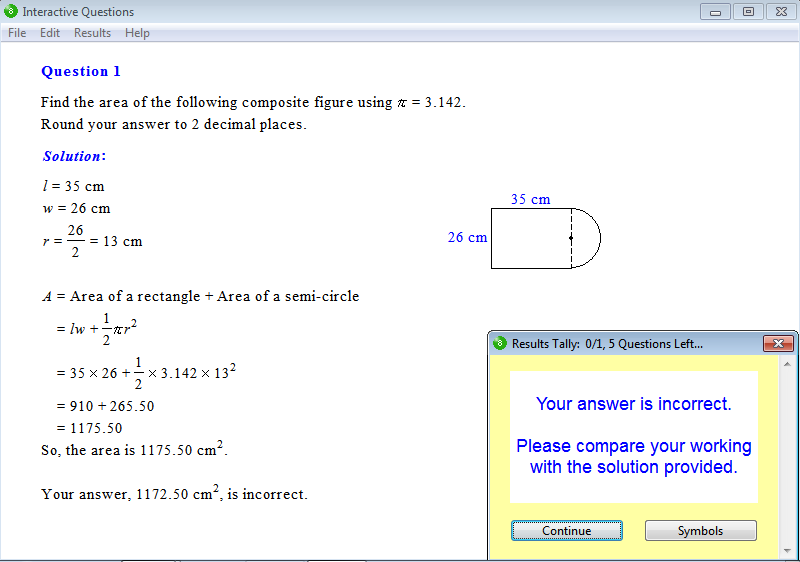The width and height of the screenshot is (800, 562).
Task: Maximize the Interactive Questions window
Action: click(x=748, y=12)
